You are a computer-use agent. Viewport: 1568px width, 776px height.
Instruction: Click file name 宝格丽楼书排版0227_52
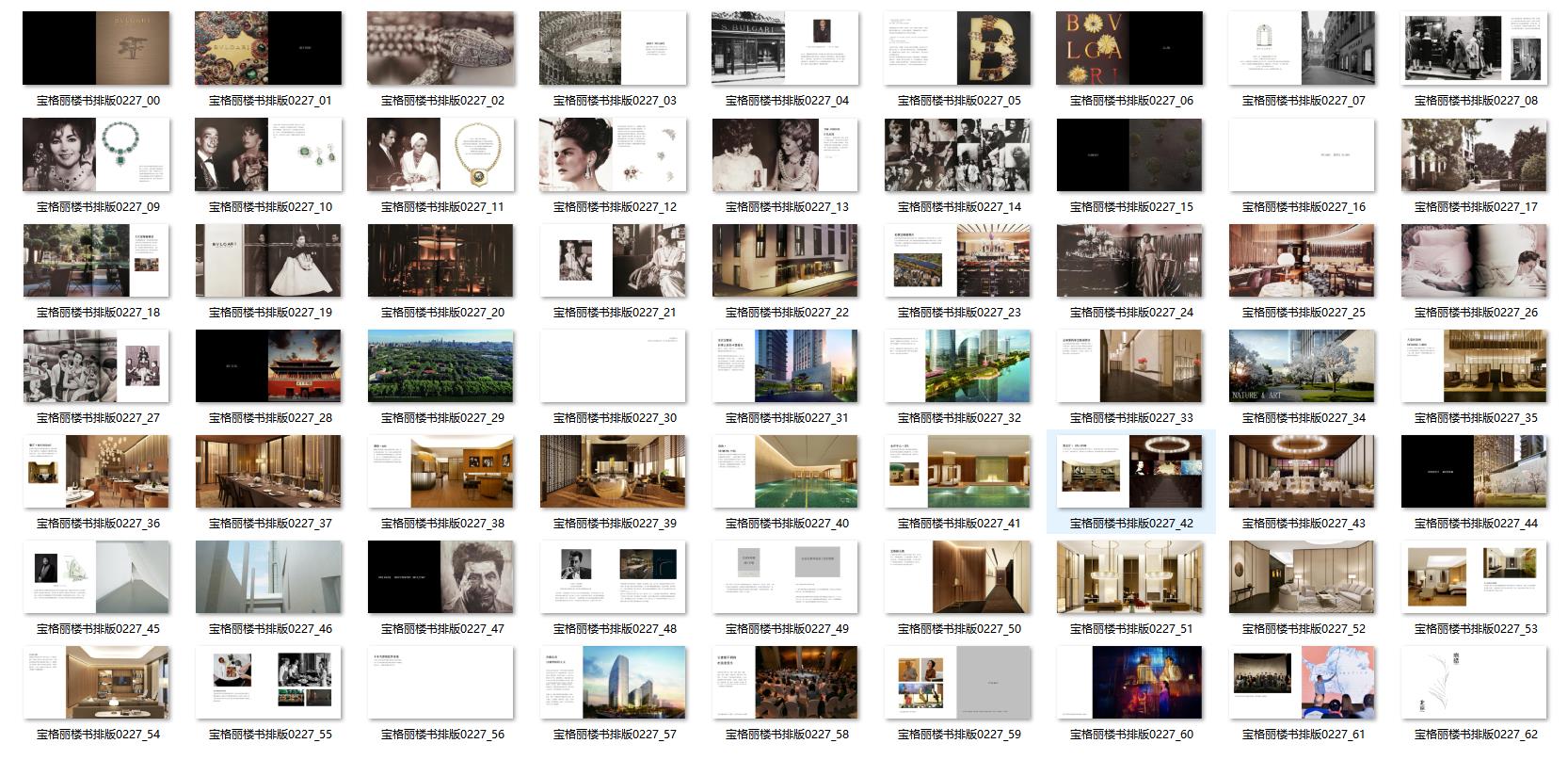point(1304,629)
